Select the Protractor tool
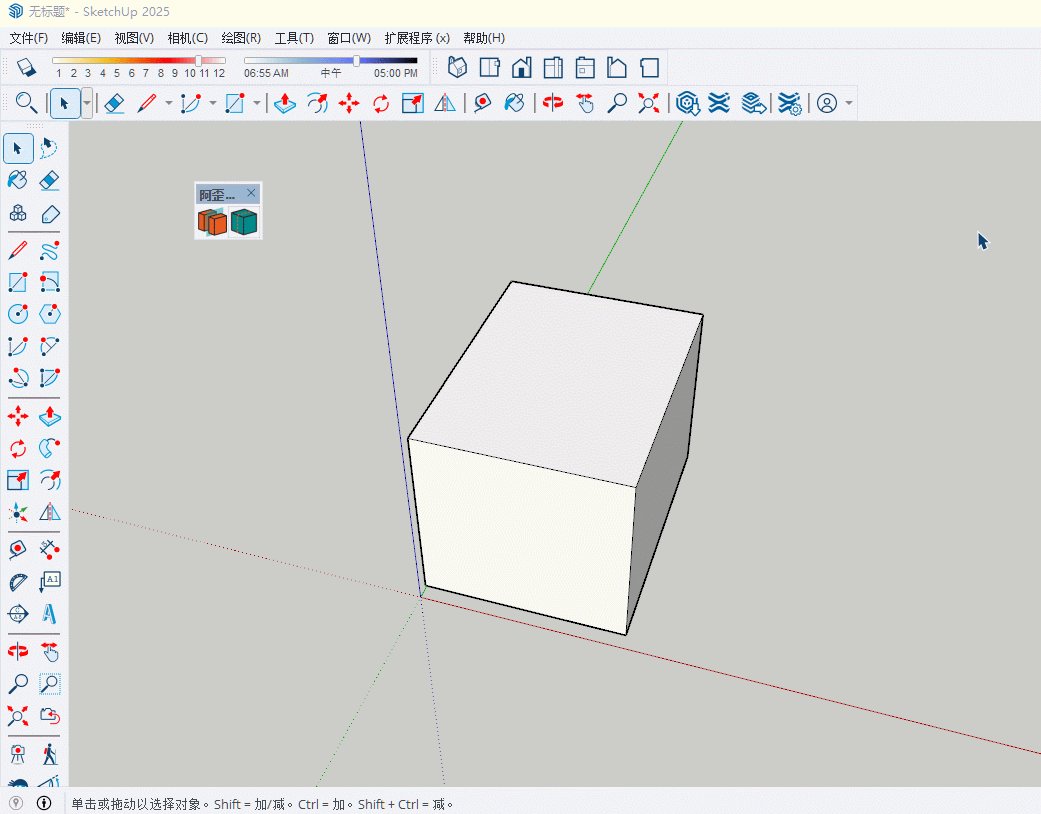The width and height of the screenshot is (1041, 814). (17, 582)
